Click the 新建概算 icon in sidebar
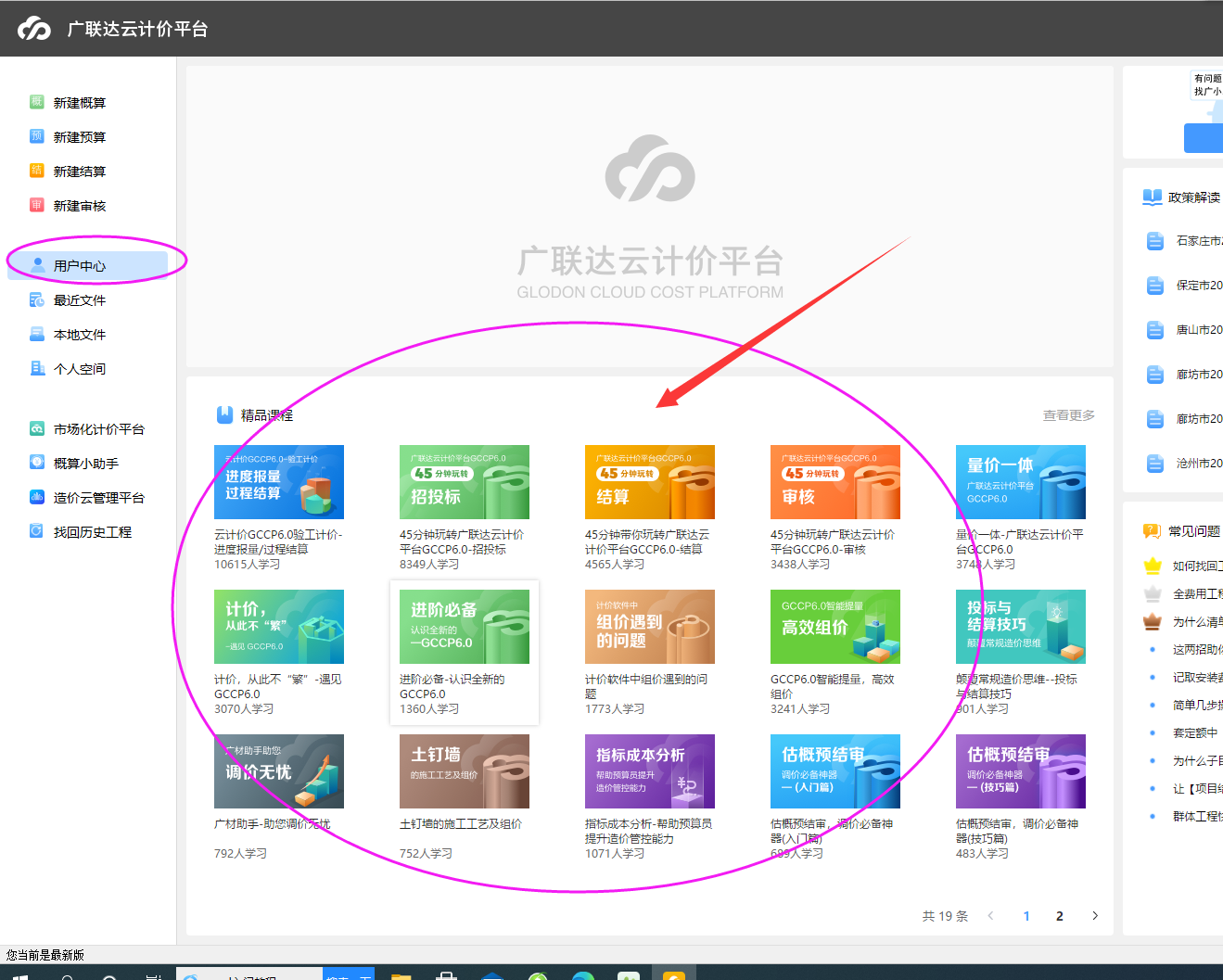The width and height of the screenshot is (1223, 980). pyautogui.click(x=37, y=102)
